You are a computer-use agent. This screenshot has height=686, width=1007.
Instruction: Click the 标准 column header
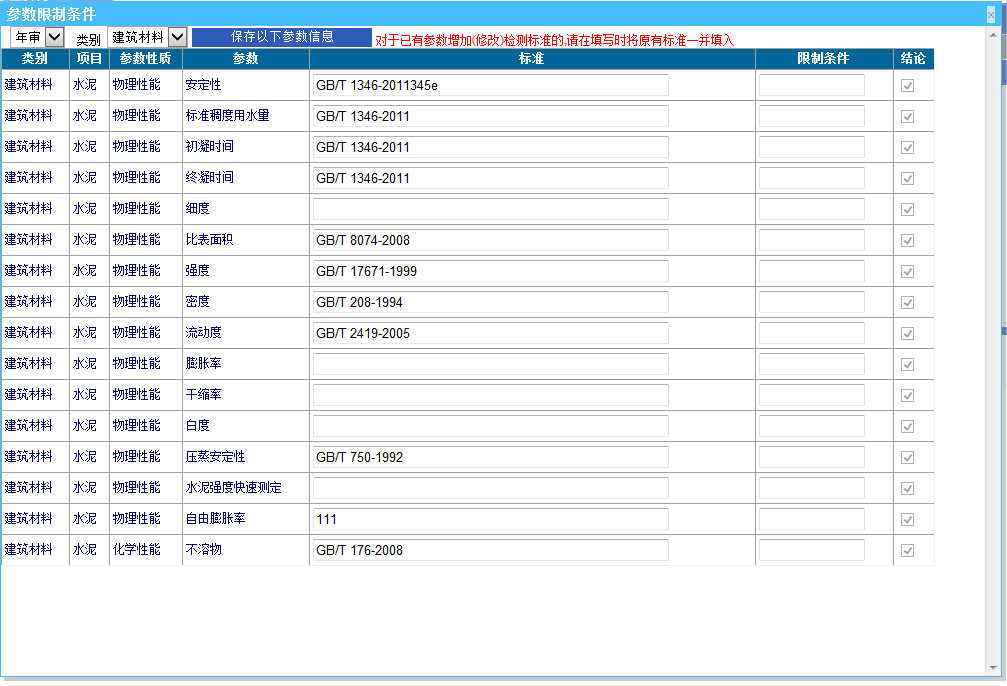[x=532, y=59]
